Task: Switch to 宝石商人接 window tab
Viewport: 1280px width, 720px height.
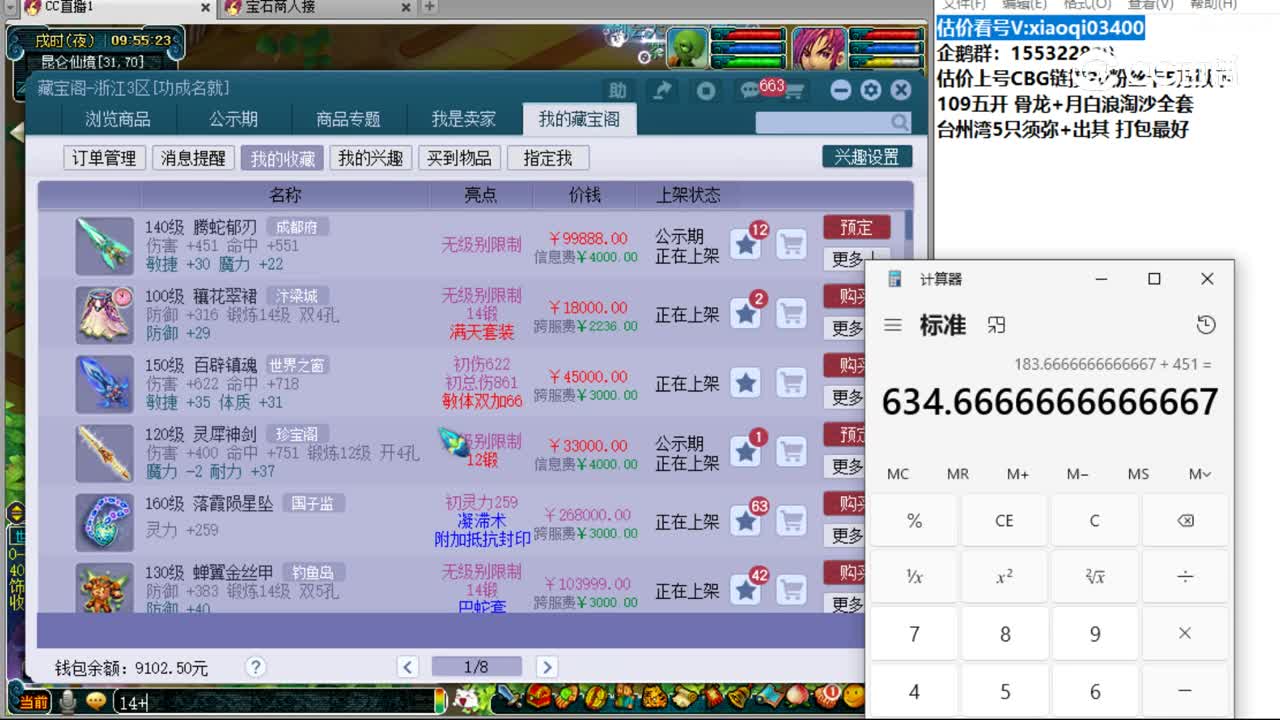Action: [x=316, y=7]
